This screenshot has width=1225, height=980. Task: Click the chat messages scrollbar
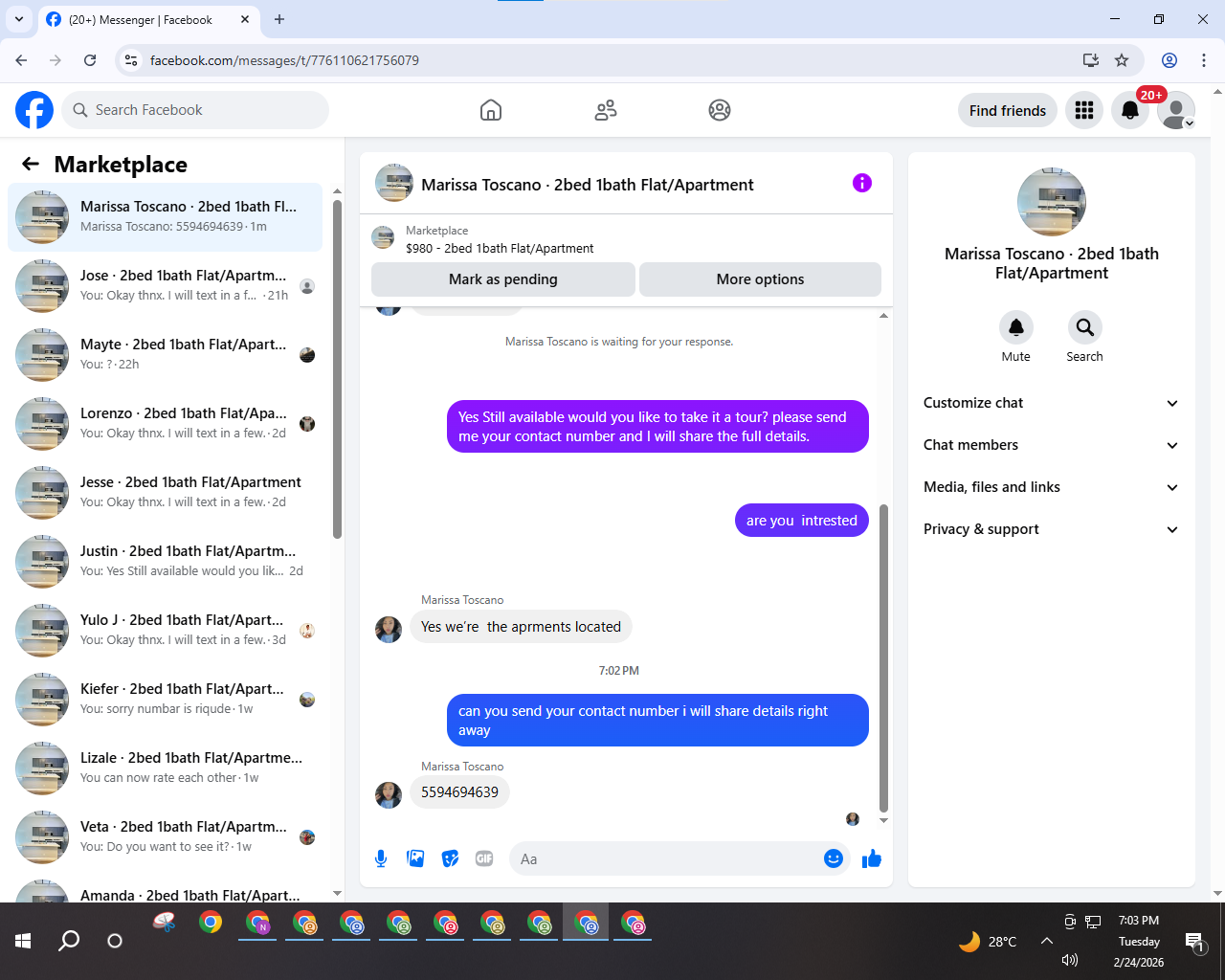883,657
